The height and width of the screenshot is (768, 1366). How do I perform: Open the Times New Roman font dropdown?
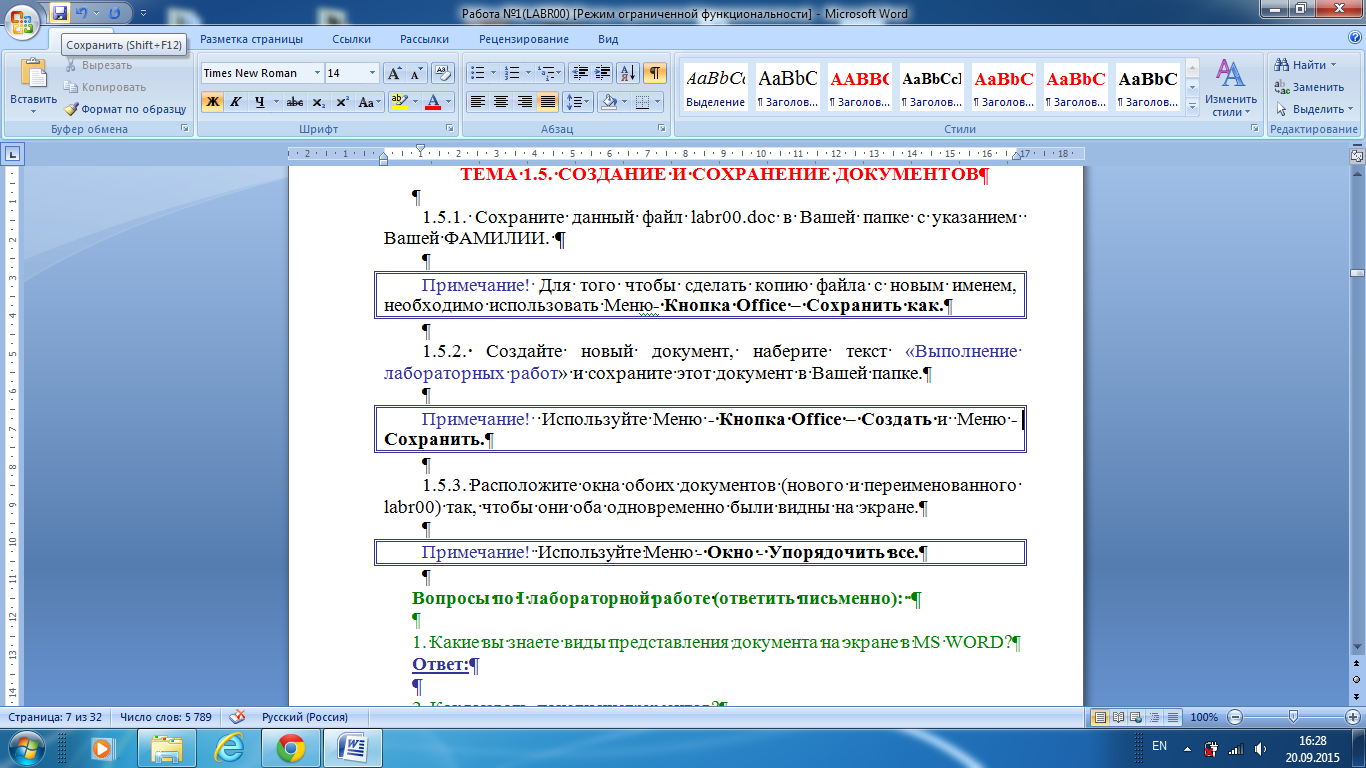317,73
